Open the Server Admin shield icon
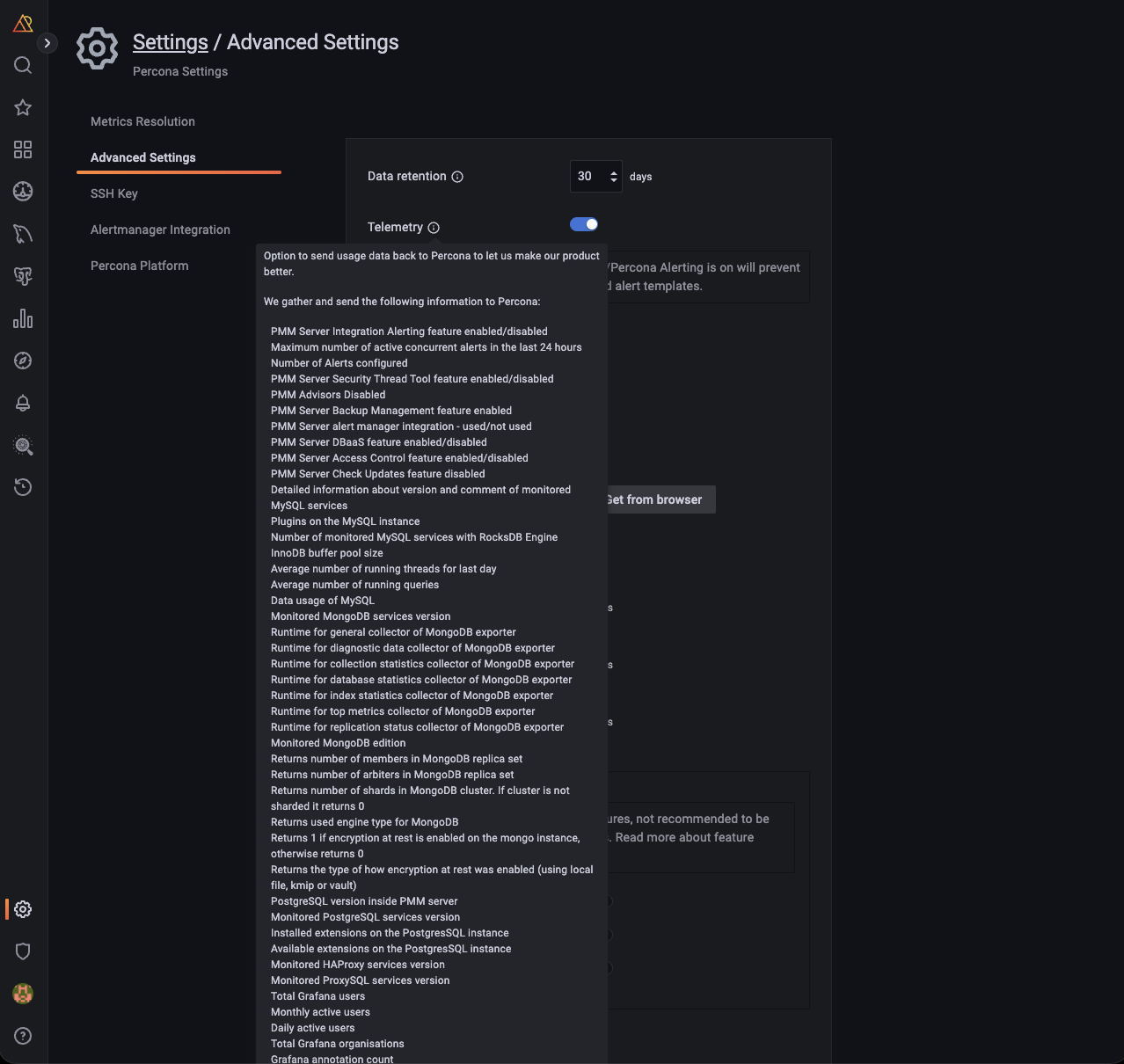Screen dimensions: 1124x1064 23,951
